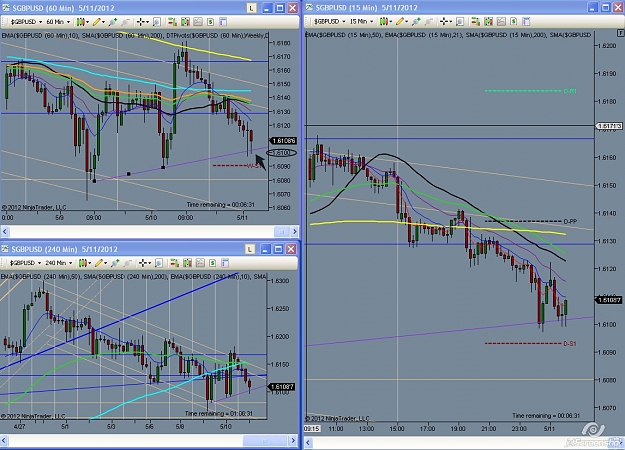
Task: Open Strategies icon in 60 Min chart
Action: pyautogui.click(x=210, y=22)
